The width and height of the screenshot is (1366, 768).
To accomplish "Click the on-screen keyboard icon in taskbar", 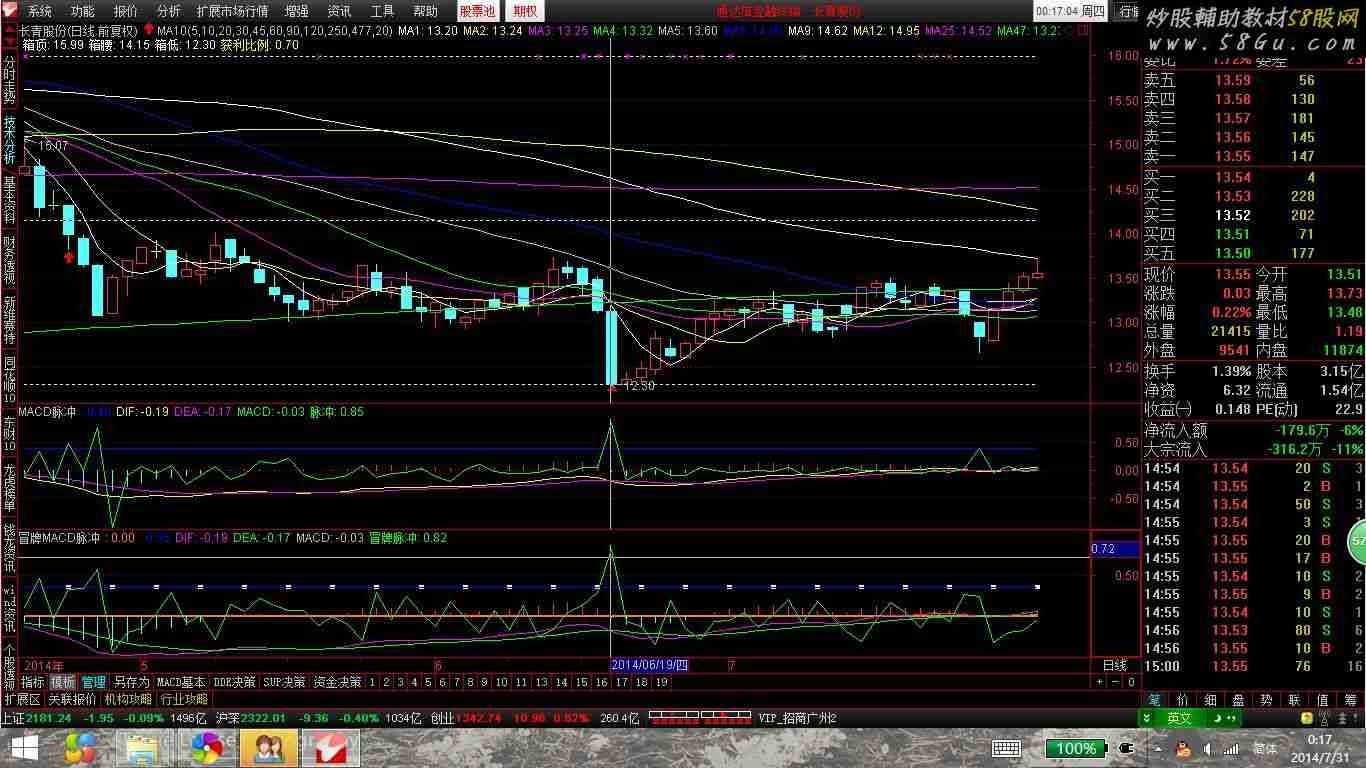I will 1005,748.
